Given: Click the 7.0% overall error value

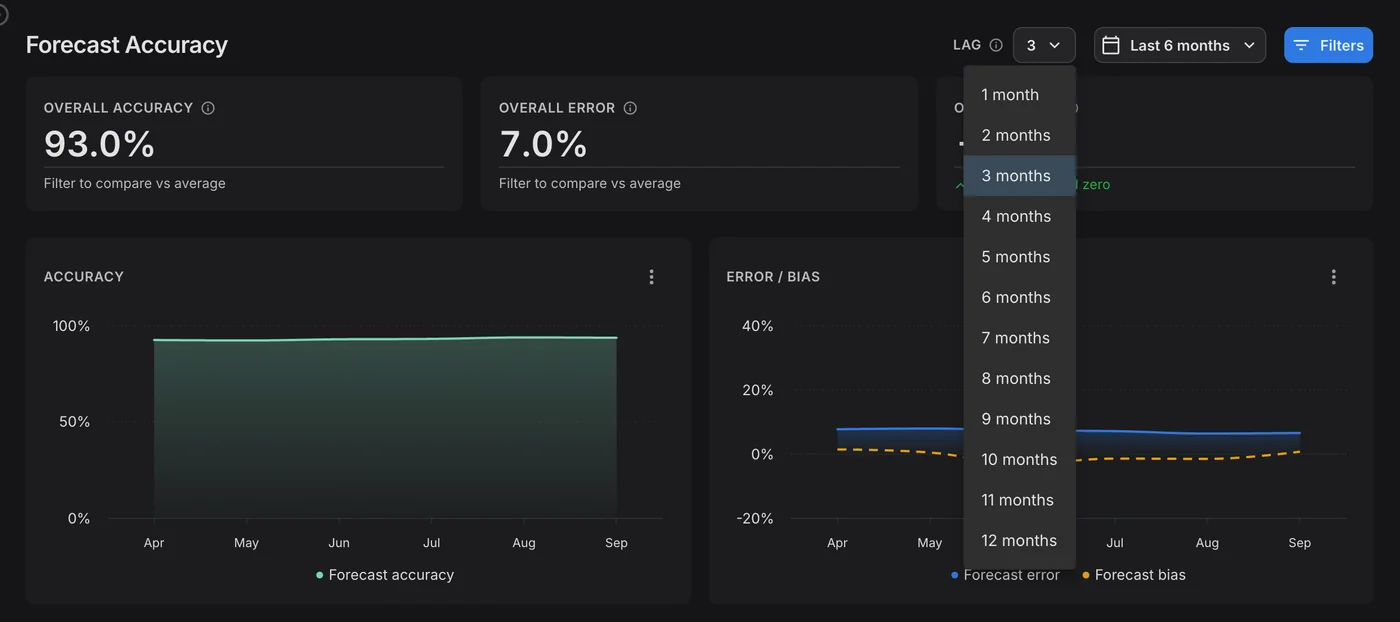Looking at the screenshot, I should [543, 144].
